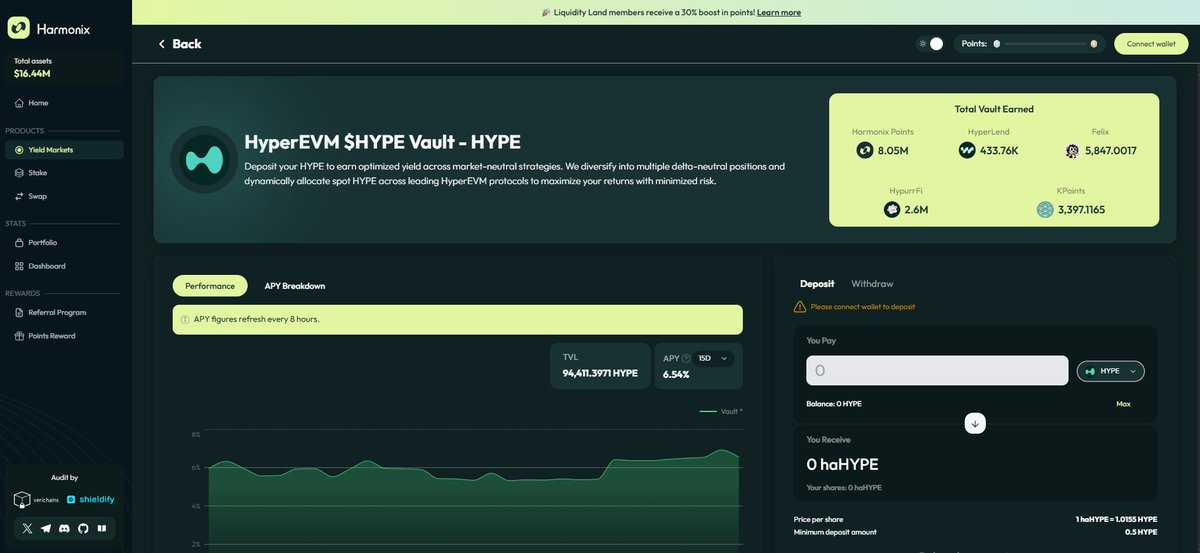The image size is (1200, 553).
Task: Click the 3,397.1165 KPoints value
Action: pyautogui.click(x=1082, y=210)
